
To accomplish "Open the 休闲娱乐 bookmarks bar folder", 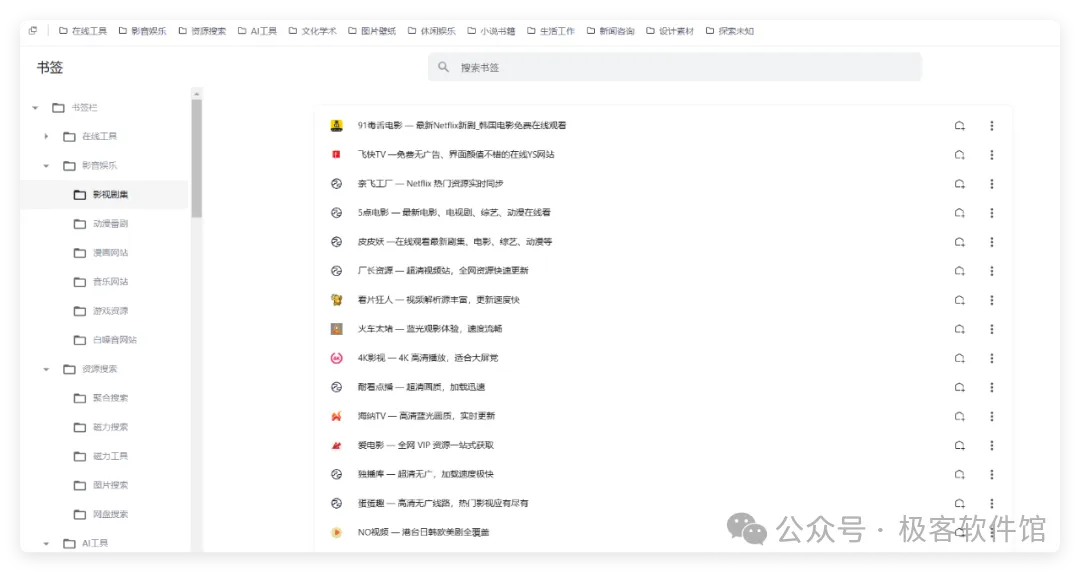I will click(x=432, y=31).
